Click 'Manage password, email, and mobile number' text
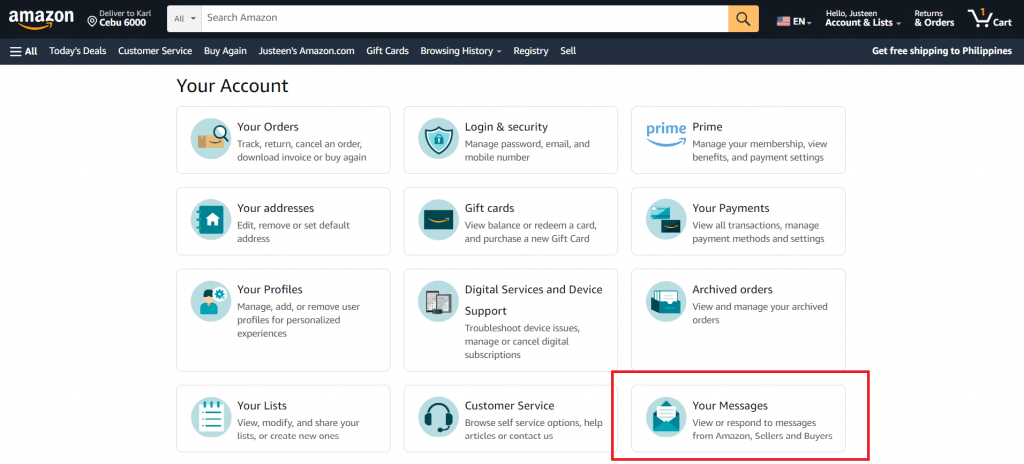The height and width of the screenshot is (464, 1024). point(527,150)
